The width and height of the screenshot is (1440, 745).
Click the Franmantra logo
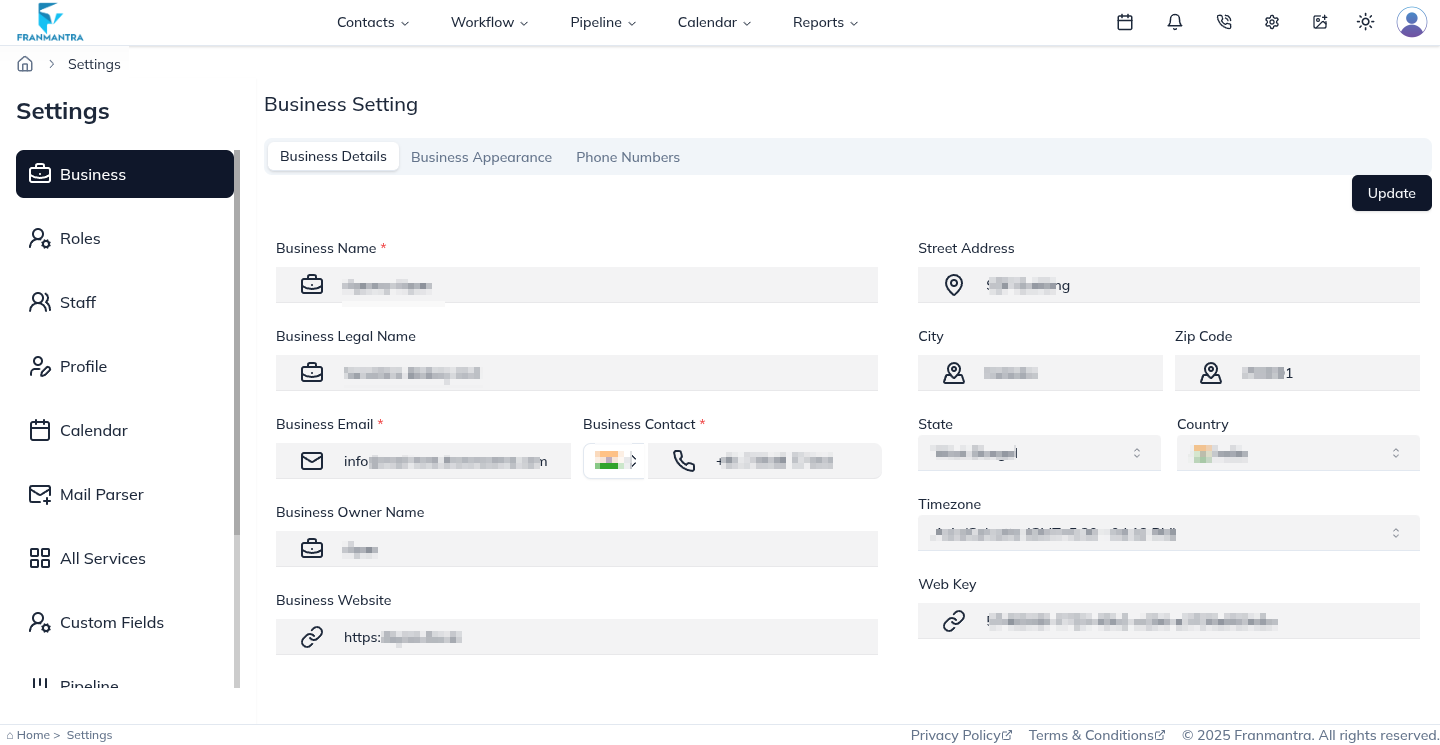point(50,21)
